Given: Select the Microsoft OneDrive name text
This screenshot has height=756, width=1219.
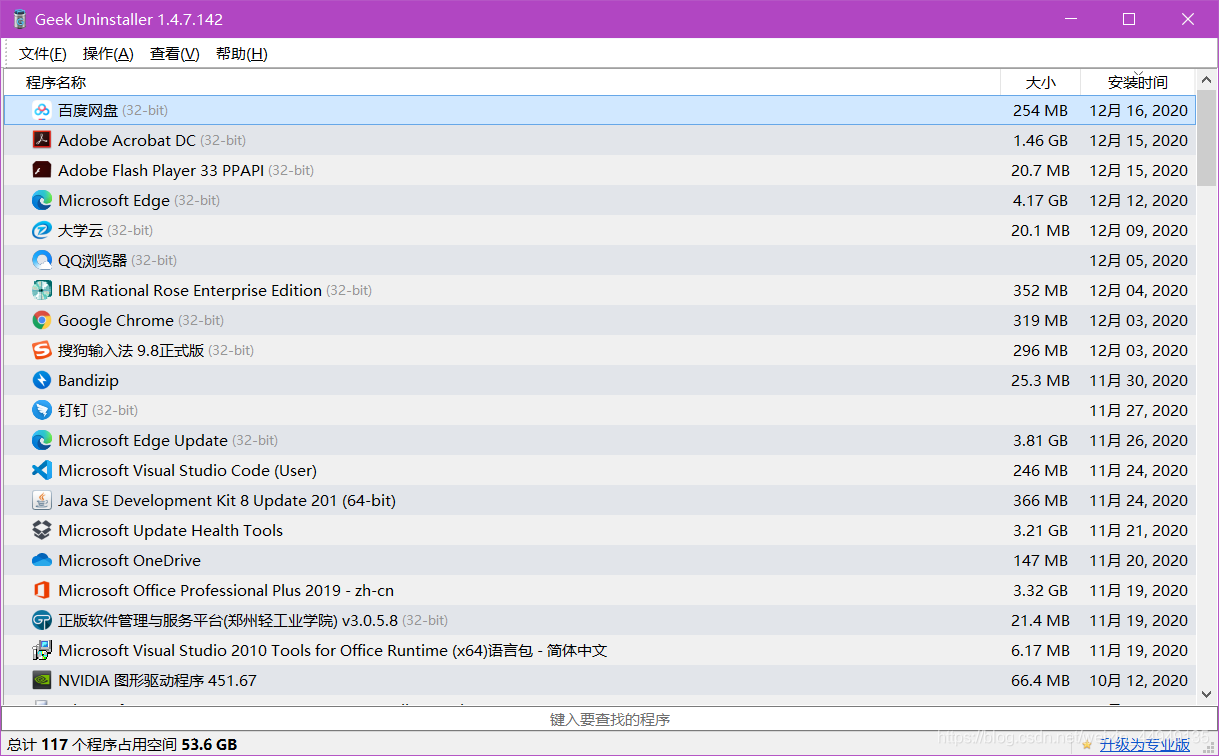Looking at the screenshot, I should pyautogui.click(x=129, y=560).
